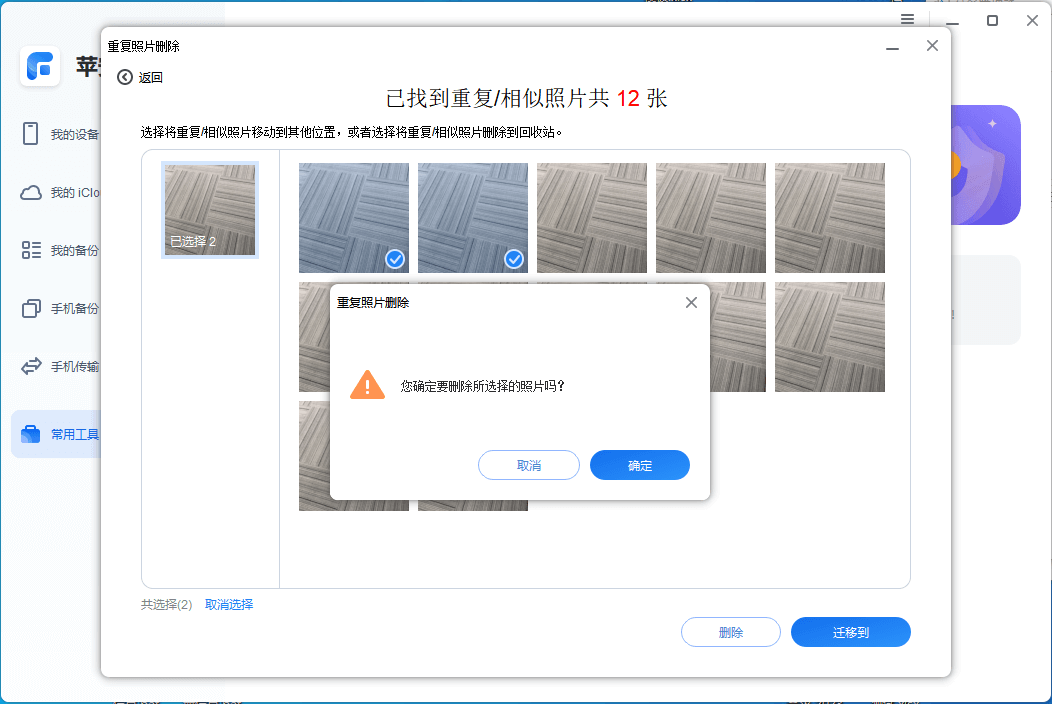Deselect the first checked photo
The height and width of the screenshot is (704, 1052).
(394, 260)
